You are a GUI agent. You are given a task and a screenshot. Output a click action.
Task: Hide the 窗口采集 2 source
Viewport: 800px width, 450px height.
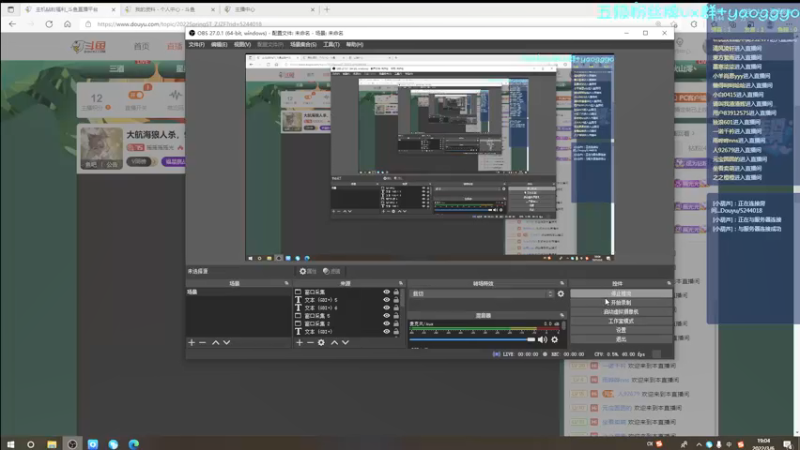[386, 323]
